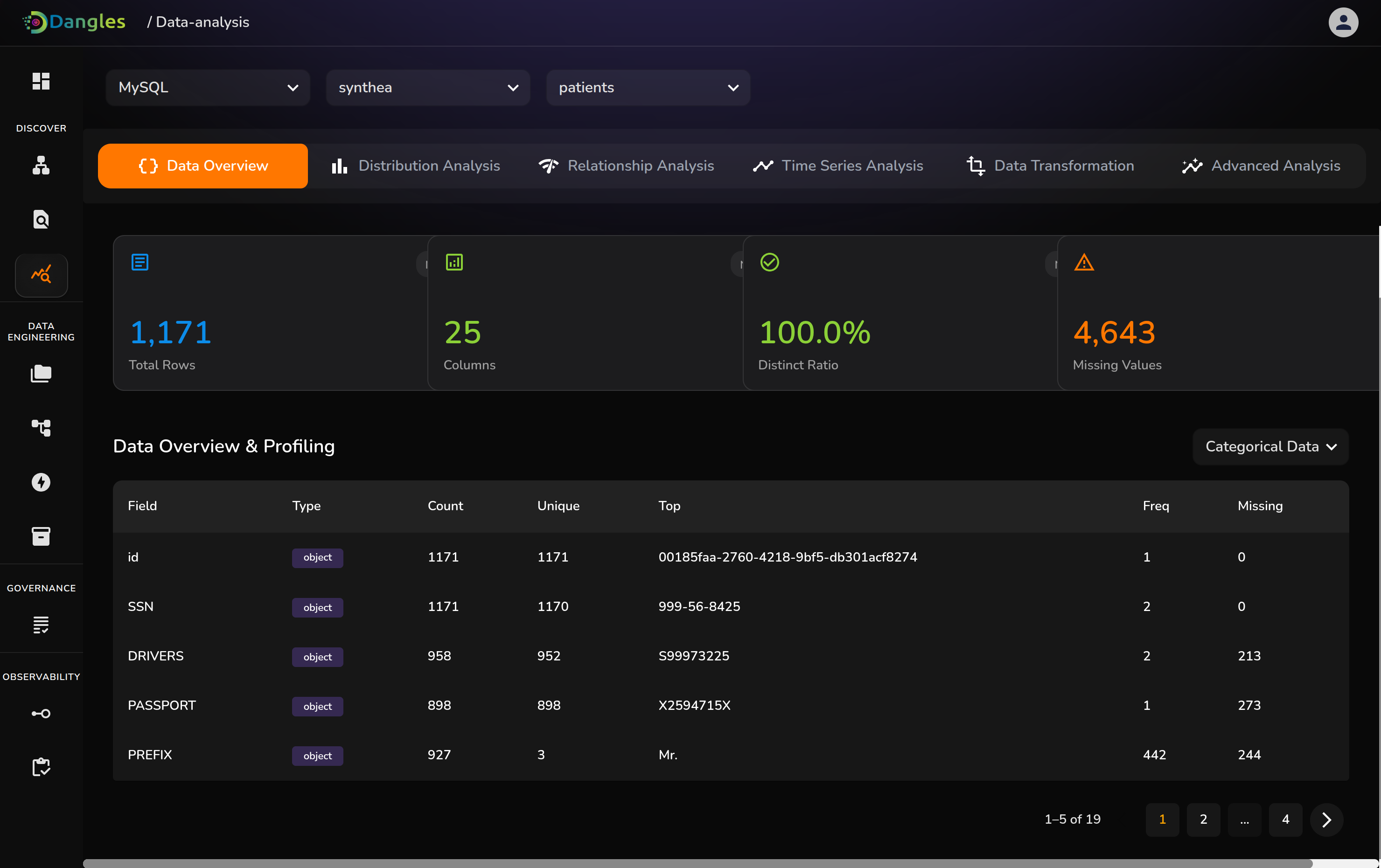Expand the Categorical Data selector
This screenshot has width=1381, height=868.
(x=1270, y=447)
